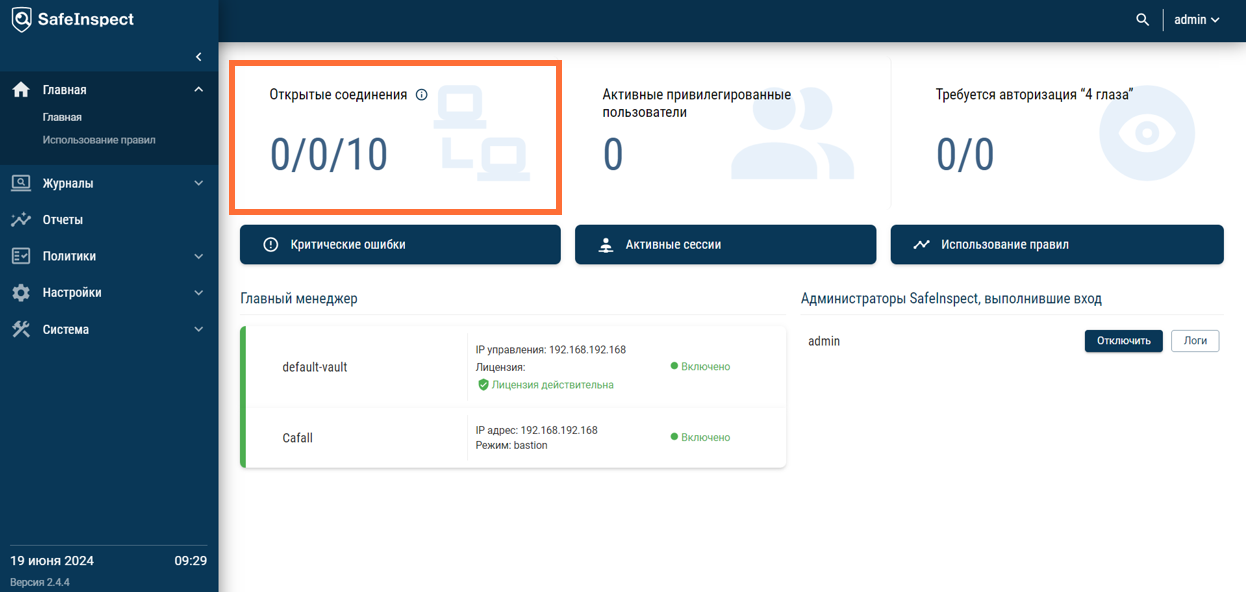This screenshot has width=1246, height=592.
Task: Collapse the Главная section chevron
Action: [198, 90]
